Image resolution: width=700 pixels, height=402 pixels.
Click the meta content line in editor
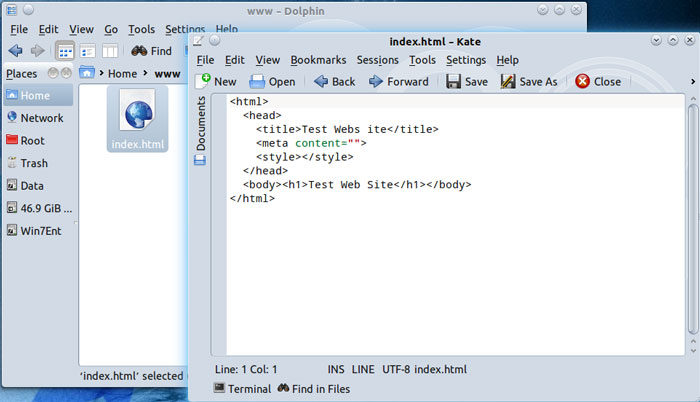[311, 143]
